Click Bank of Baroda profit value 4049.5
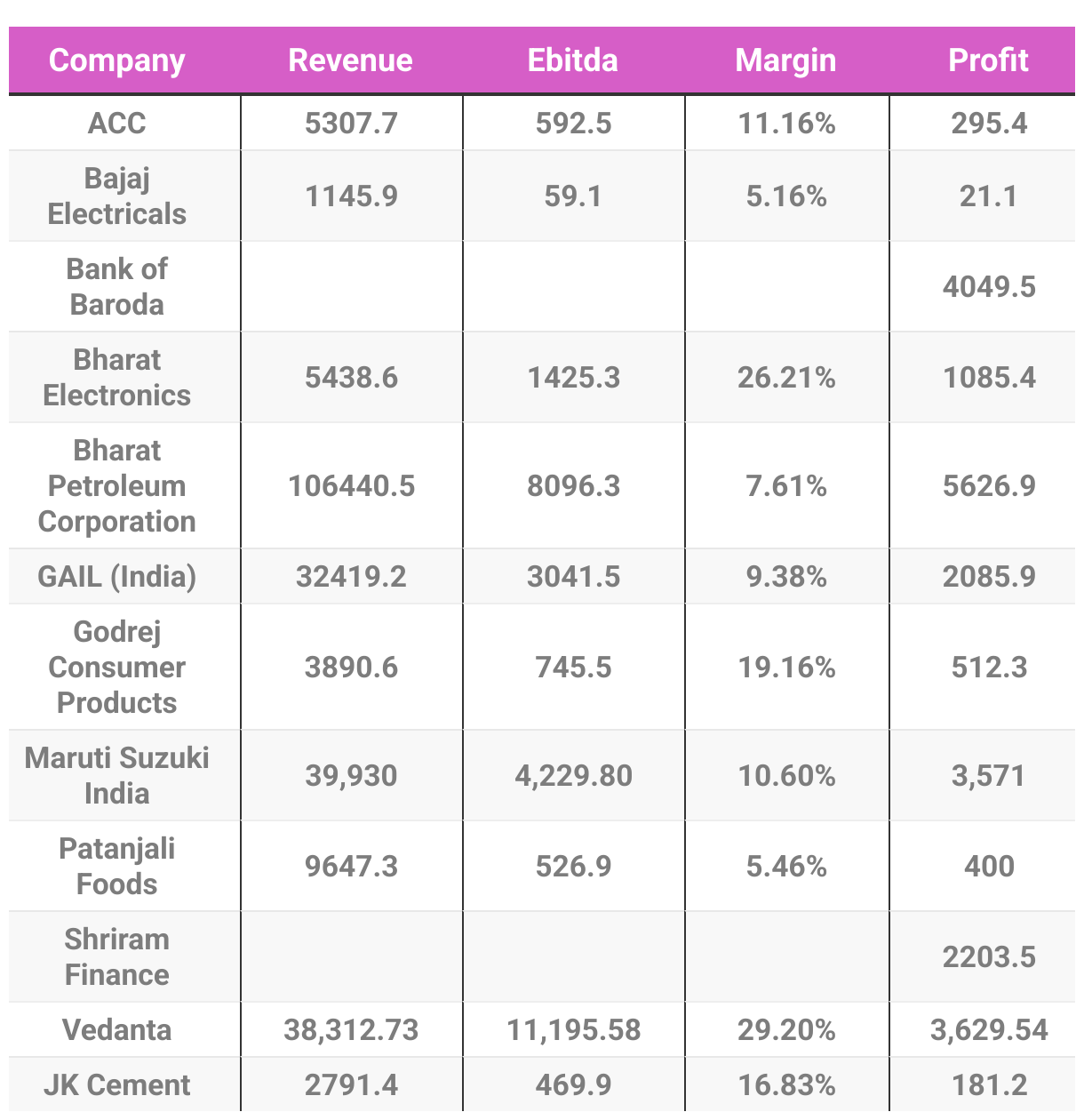The image size is (1084, 1120). [x=989, y=287]
